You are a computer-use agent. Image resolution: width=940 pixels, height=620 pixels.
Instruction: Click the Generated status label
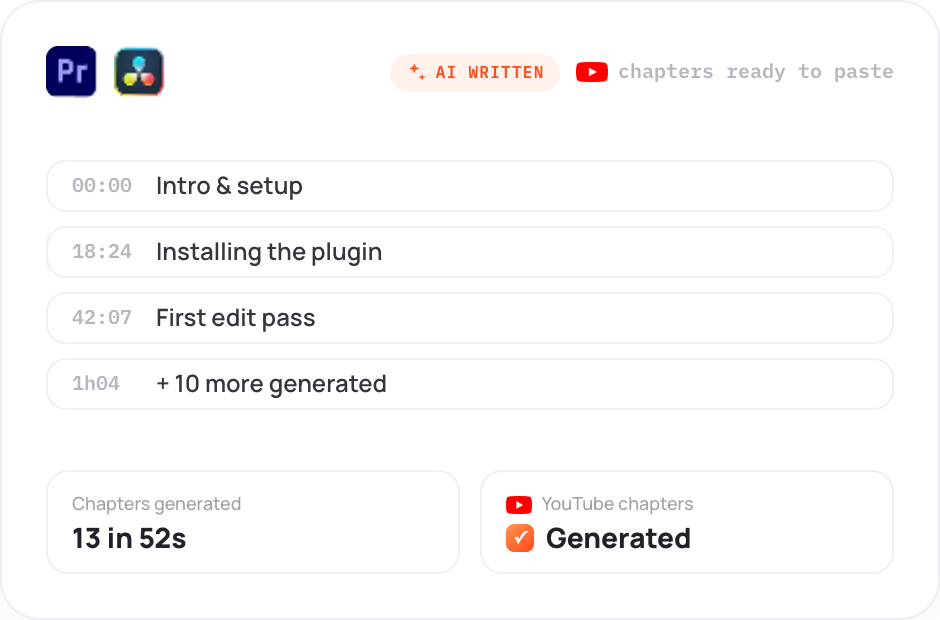[618, 538]
